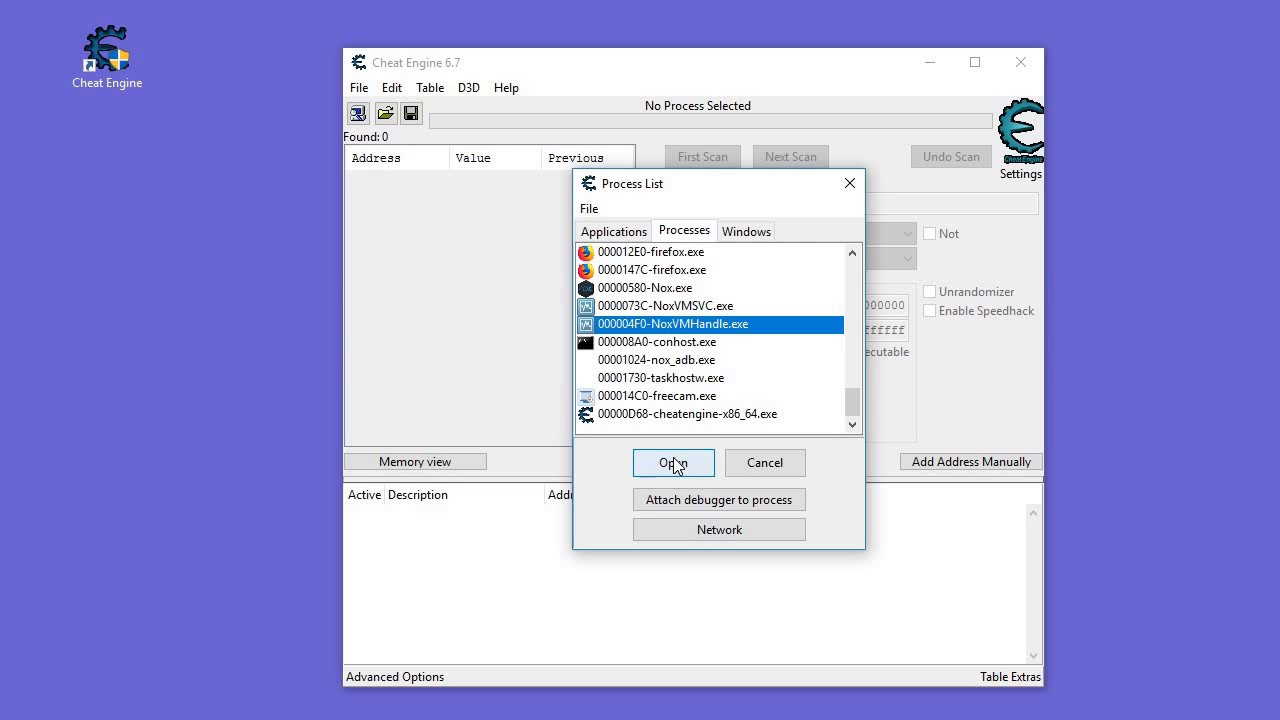This screenshot has height=720, width=1280.
Task: Open the Edit menu
Action: click(392, 88)
